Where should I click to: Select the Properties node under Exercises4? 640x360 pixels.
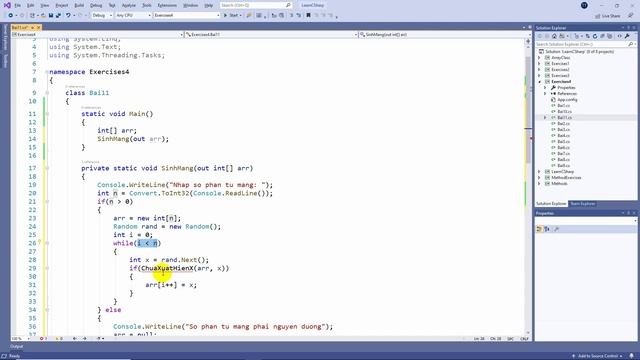click(x=566, y=88)
